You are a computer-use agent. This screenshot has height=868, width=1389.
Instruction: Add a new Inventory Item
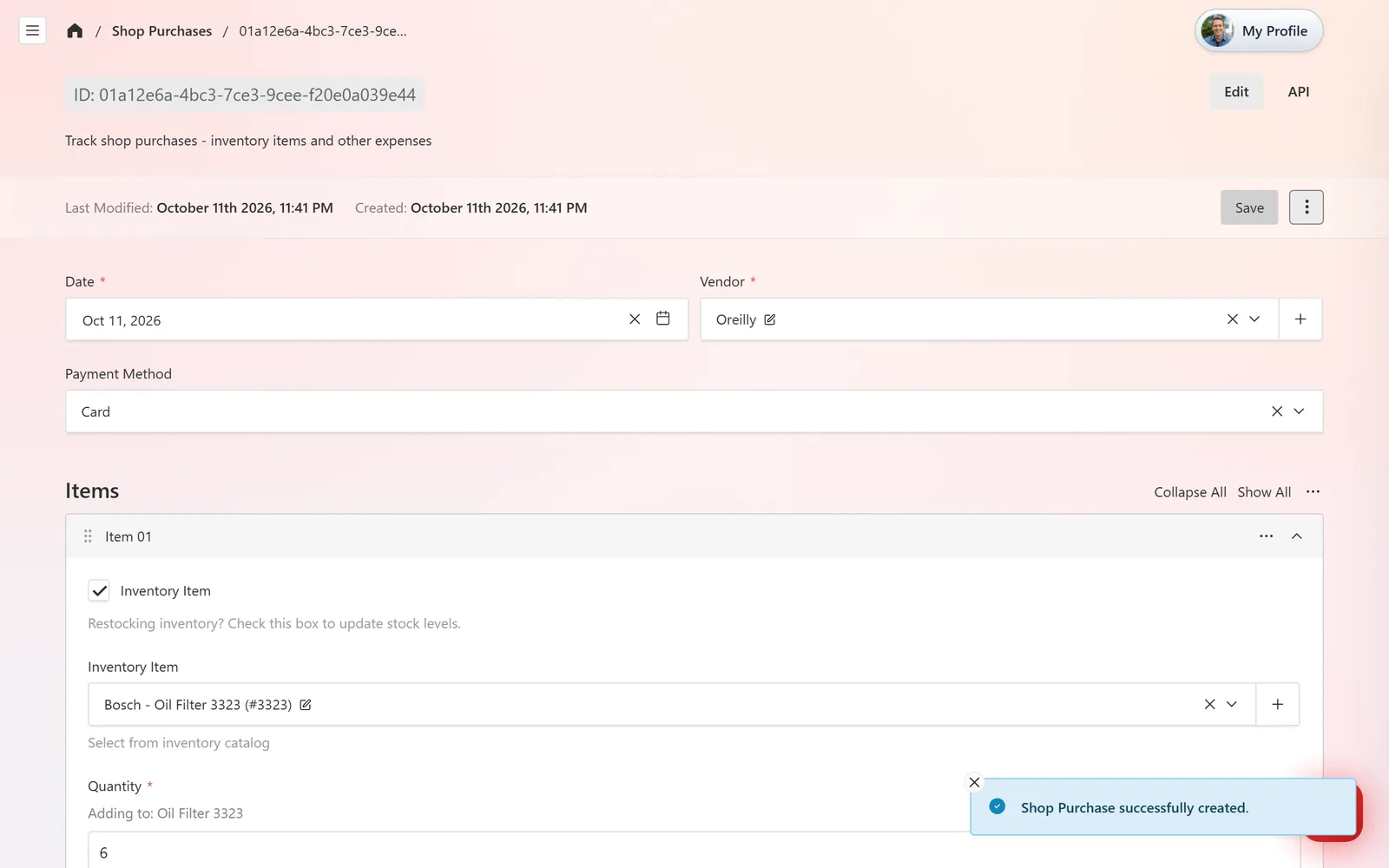1278,704
